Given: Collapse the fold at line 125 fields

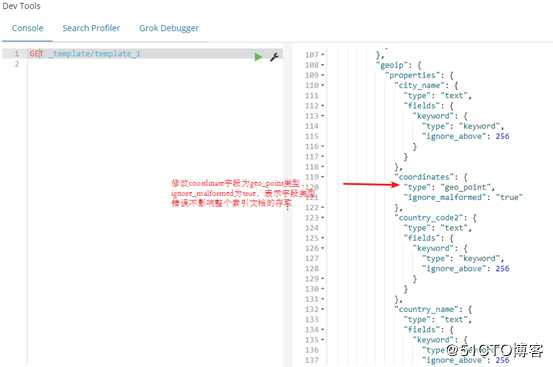Looking at the screenshot, I should (323, 238).
